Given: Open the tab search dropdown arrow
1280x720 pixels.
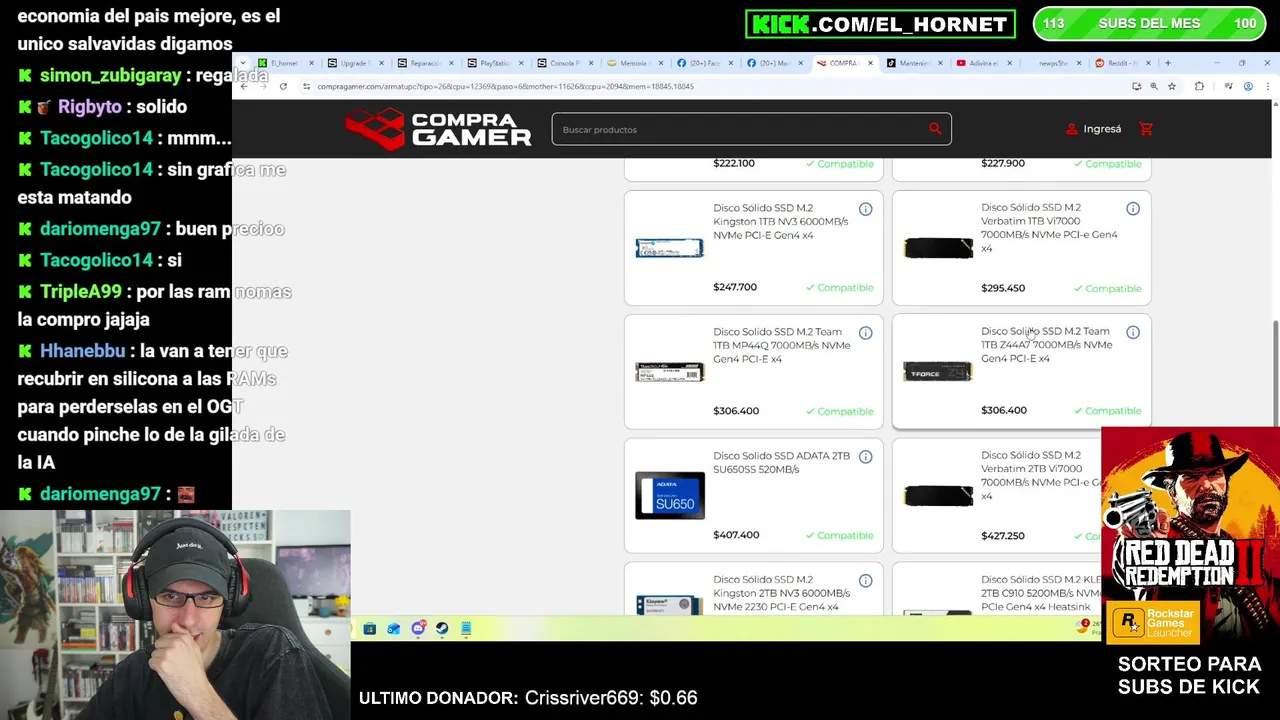Looking at the screenshot, I should pyautogui.click(x=242, y=63).
